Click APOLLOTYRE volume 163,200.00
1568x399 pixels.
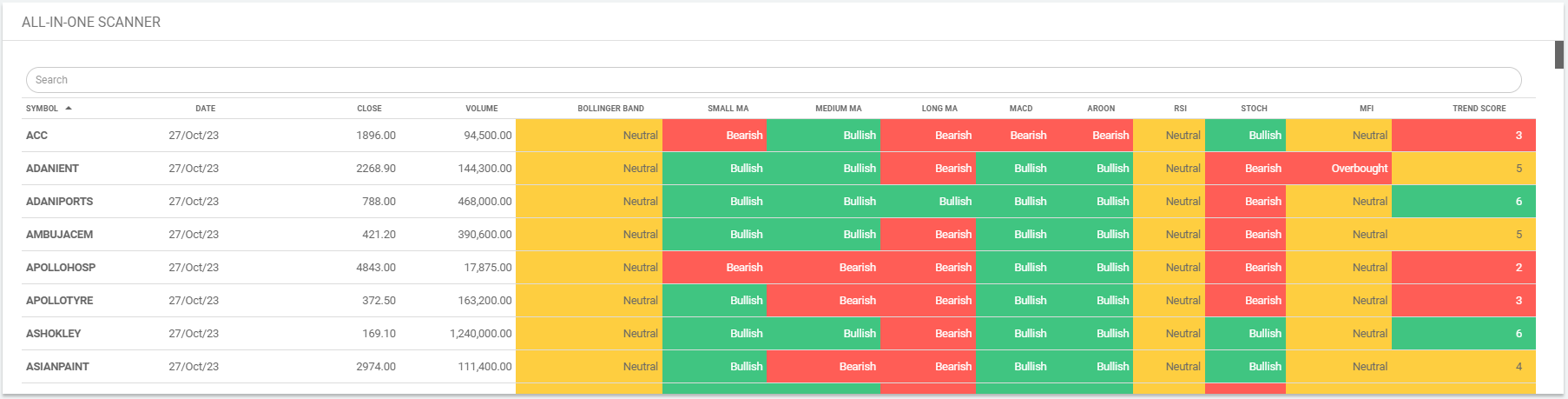tap(484, 301)
